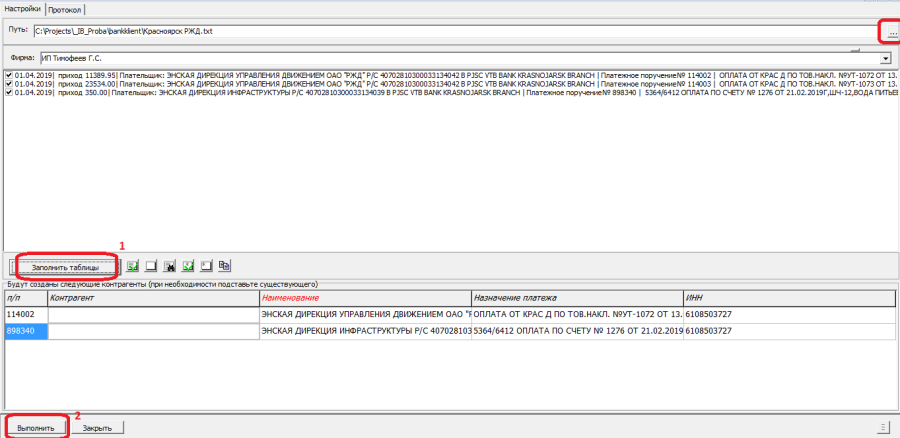Click the fifth toolbar icon with small box
900x438 pixels.
206,267
